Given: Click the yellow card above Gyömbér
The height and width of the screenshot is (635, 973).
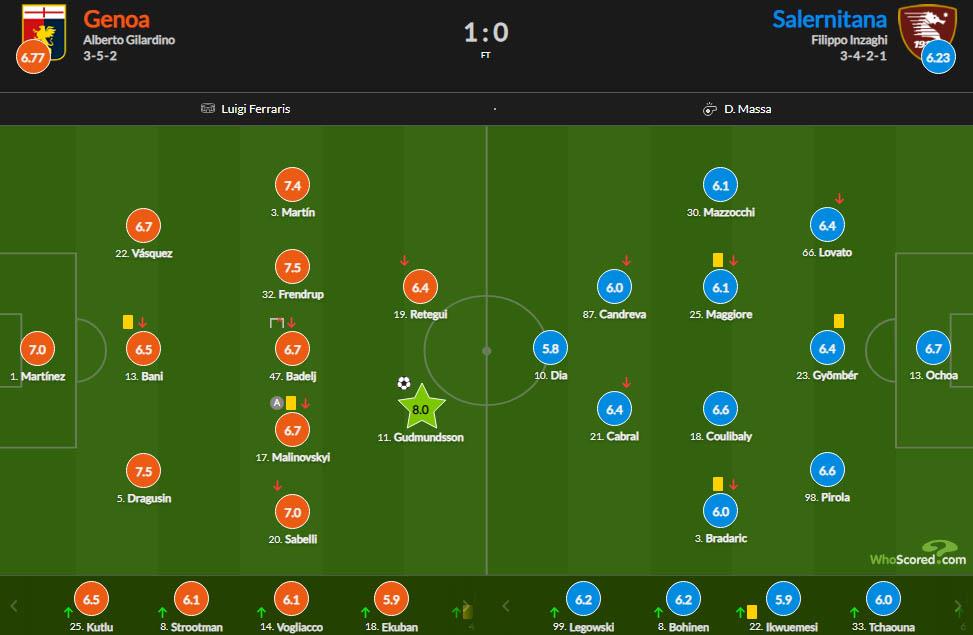Looking at the screenshot, I should (x=839, y=321).
